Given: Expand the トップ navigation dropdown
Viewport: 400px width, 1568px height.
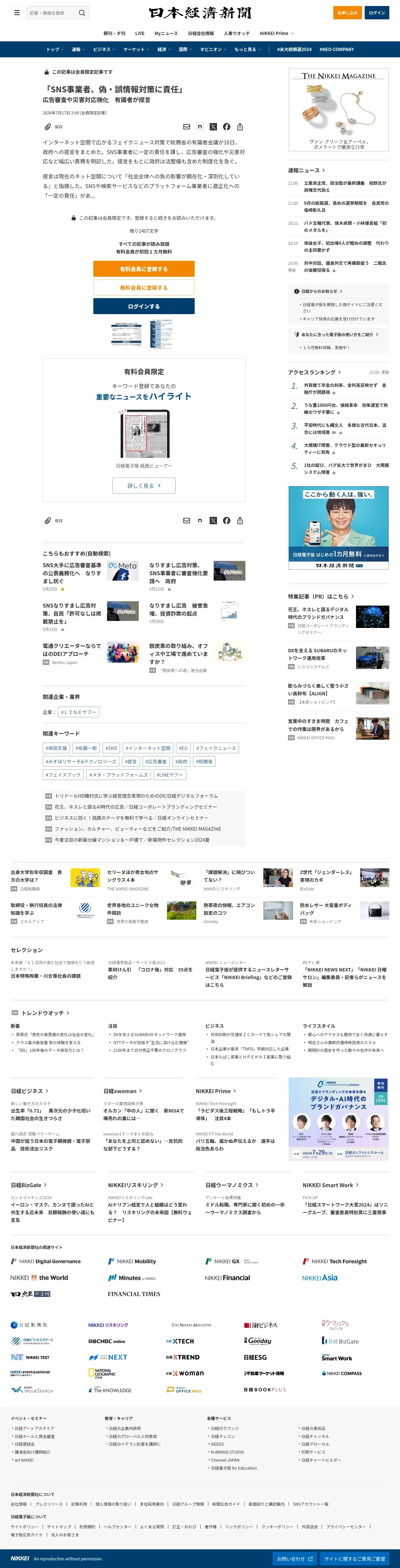Looking at the screenshot, I should coord(55,49).
